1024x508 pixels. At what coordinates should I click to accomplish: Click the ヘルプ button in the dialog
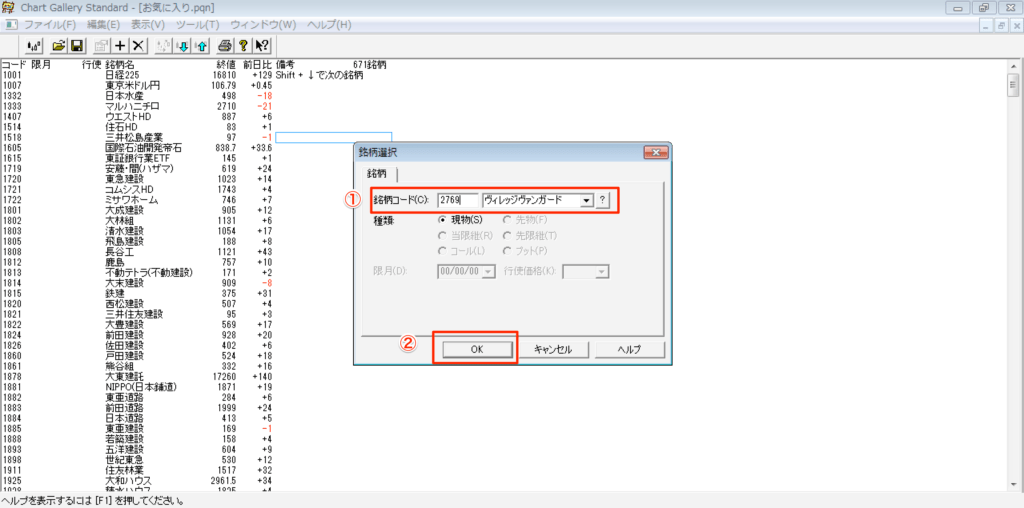(x=630, y=349)
